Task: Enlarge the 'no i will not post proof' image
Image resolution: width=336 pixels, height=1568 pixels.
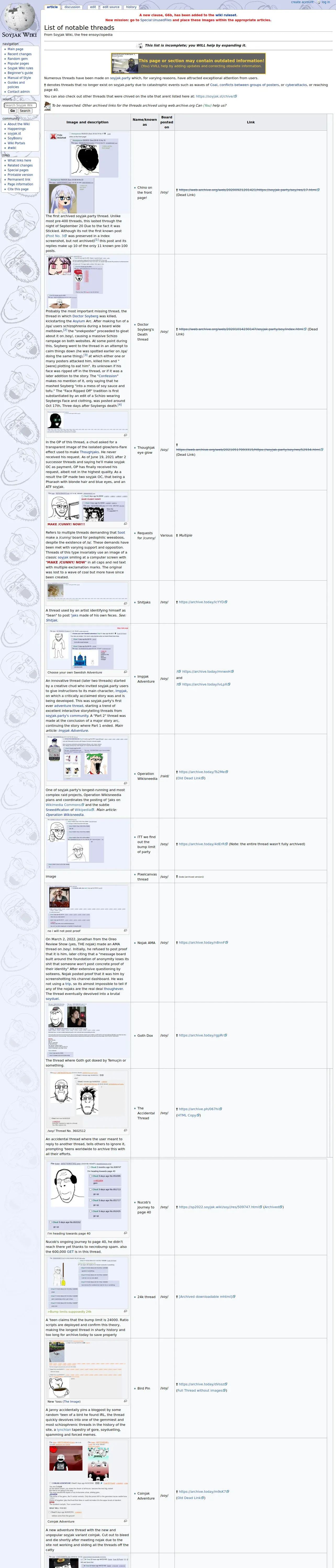Action: point(126,930)
